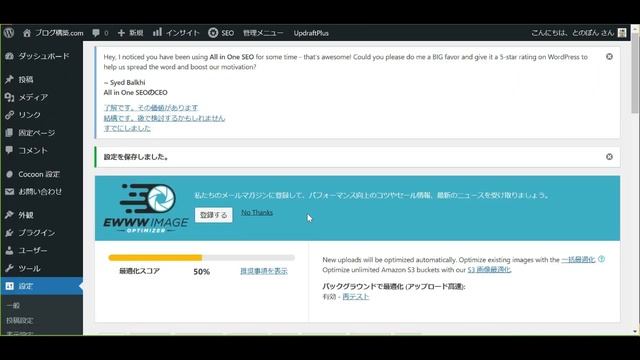Open comments bubble icon in admin bar
The image size is (640, 360).
coord(96,33)
